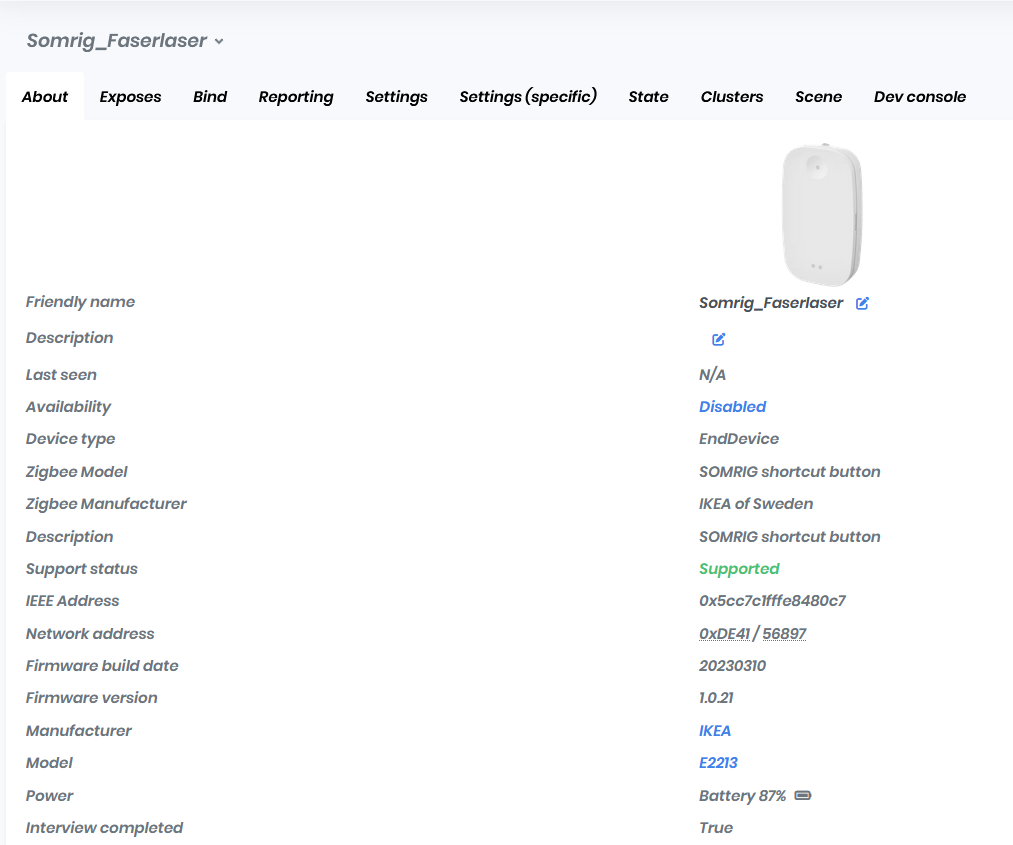Open the IKEA manufacturer link
1013x845 pixels.
point(715,730)
